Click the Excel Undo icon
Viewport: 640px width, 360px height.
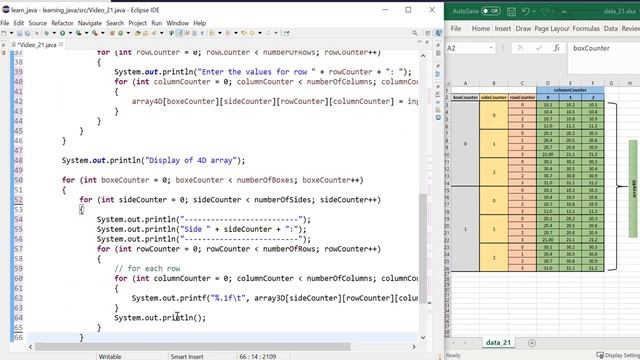pyautogui.click(x=526, y=11)
